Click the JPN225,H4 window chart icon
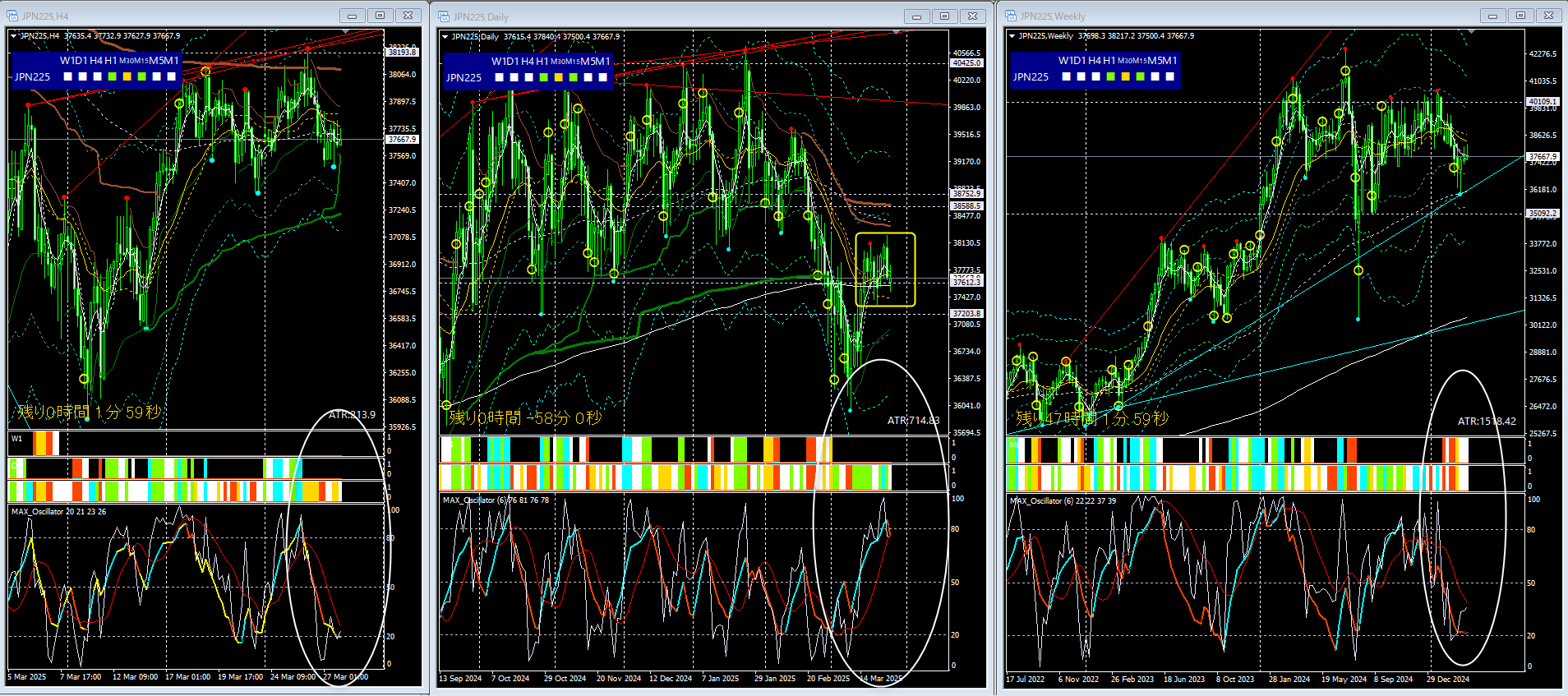 (12, 16)
